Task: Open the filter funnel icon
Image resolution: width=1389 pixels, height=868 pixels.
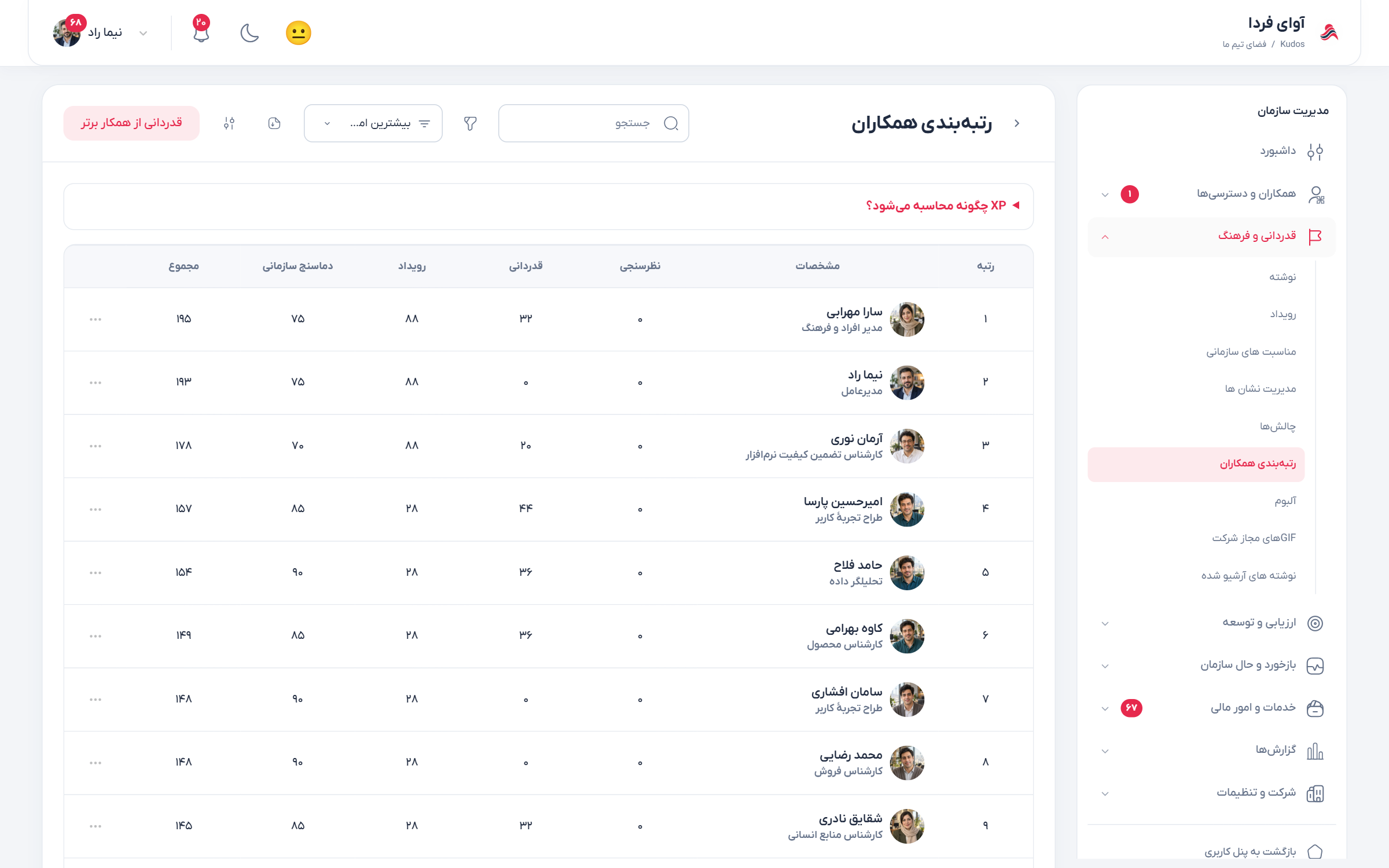Action: (x=471, y=123)
